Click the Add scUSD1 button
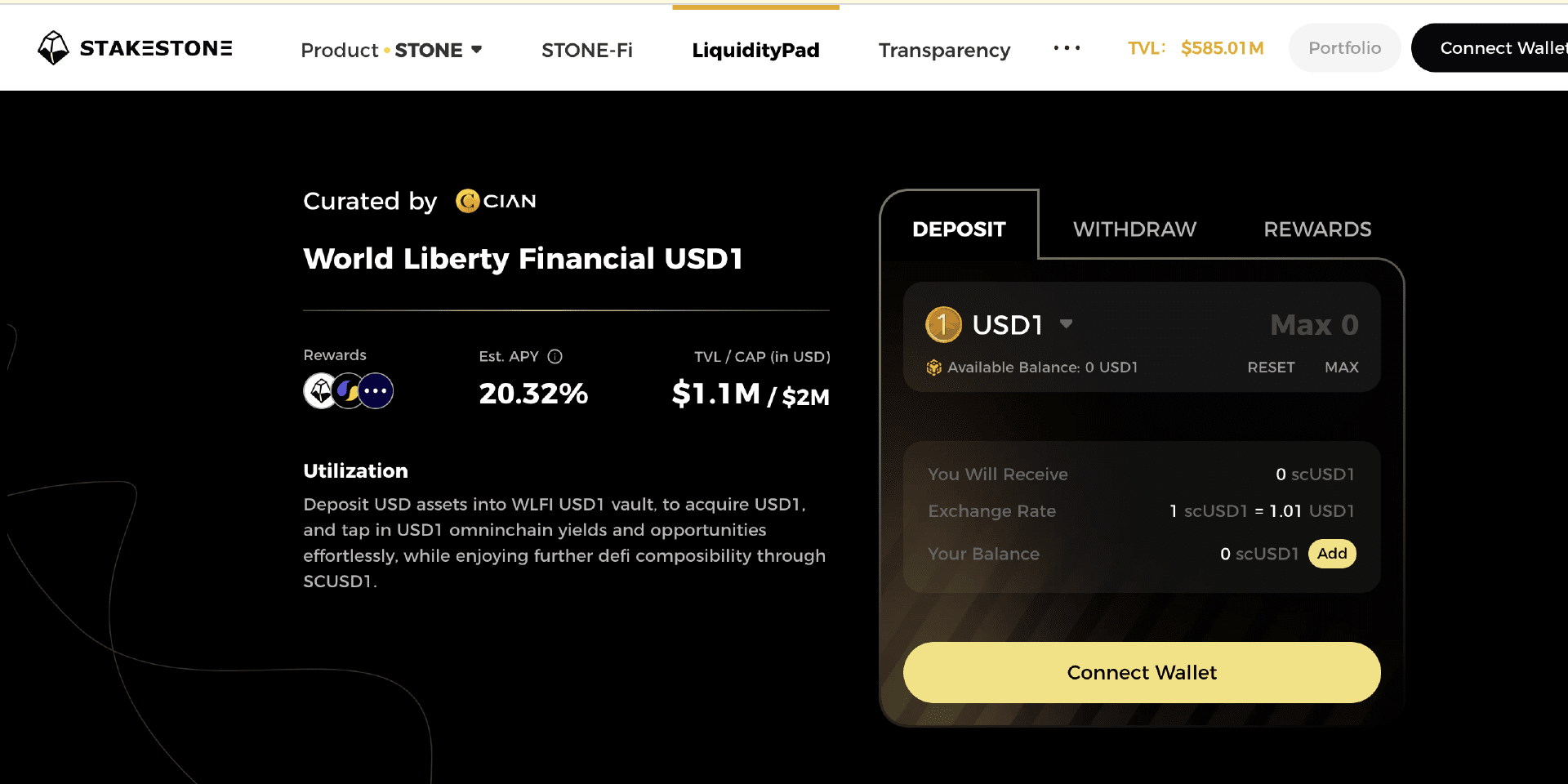This screenshot has height=784, width=1568. [x=1332, y=554]
